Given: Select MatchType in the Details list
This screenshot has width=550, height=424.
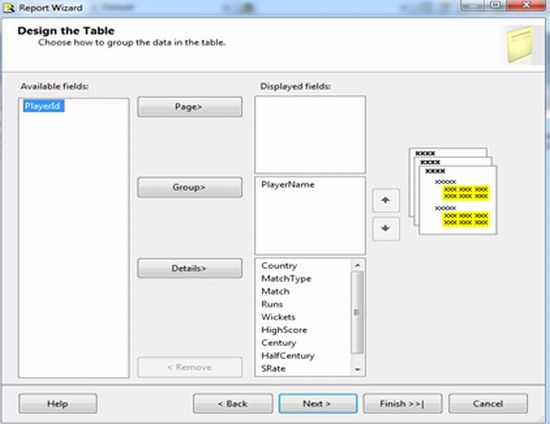Looking at the screenshot, I should pyautogui.click(x=286, y=278).
